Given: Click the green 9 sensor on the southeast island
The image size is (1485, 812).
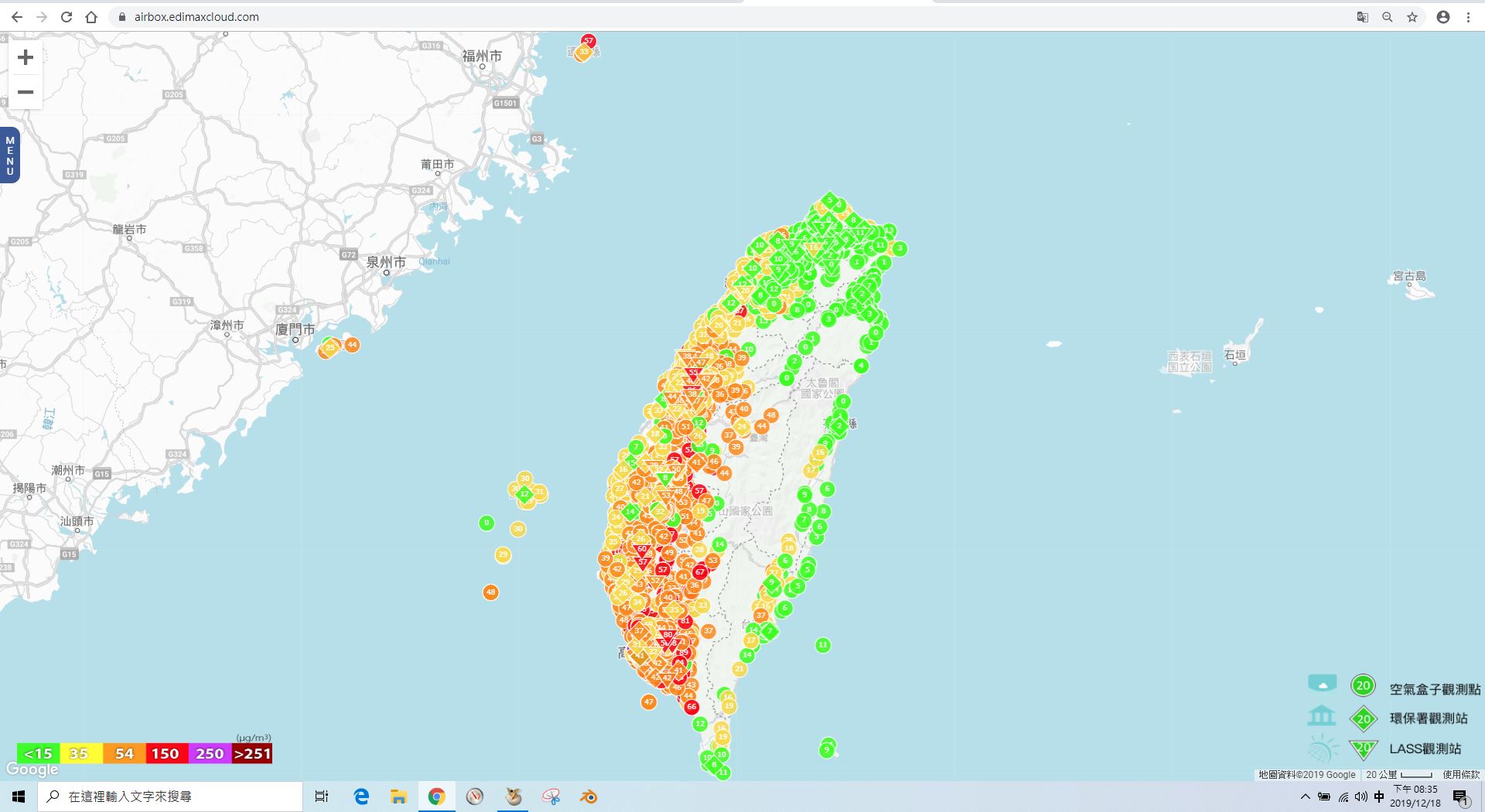Looking at the screenshot, I should coord(827,749).
